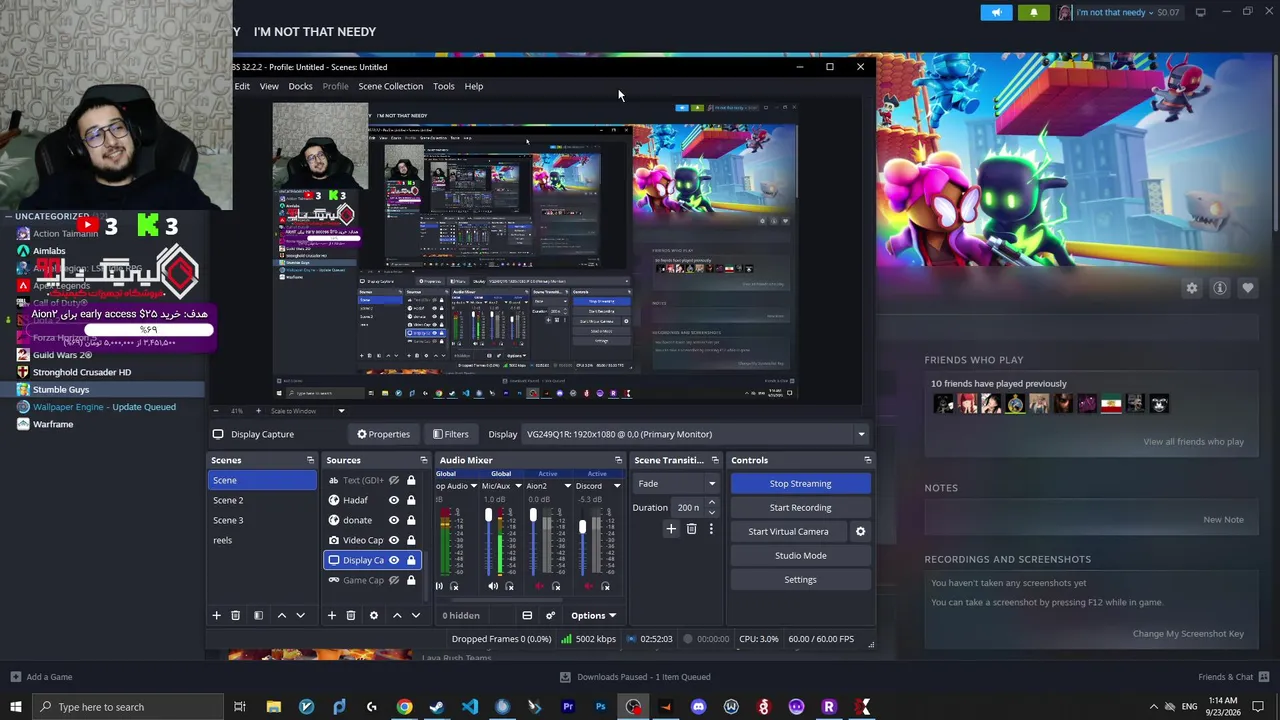The image size is (1280, 720).
Task: Open the preview zoom dropdown beside Scale to Window
Action: [x=341, y=411]
